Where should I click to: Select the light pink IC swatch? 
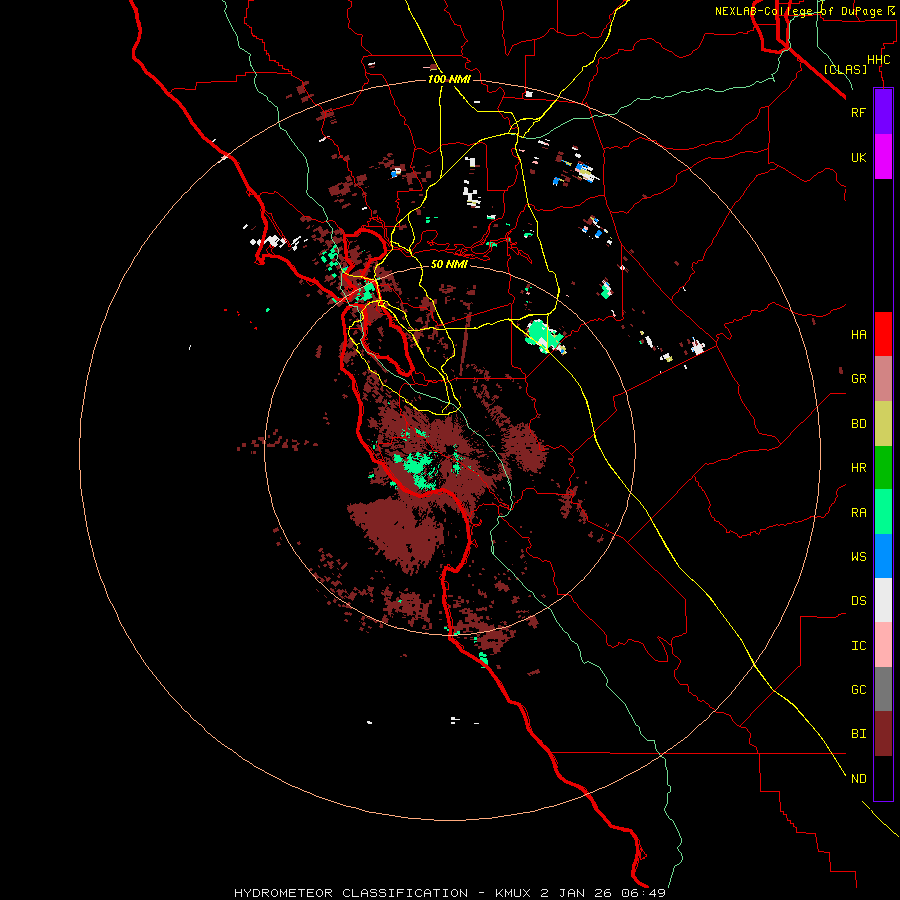point(883,645)
